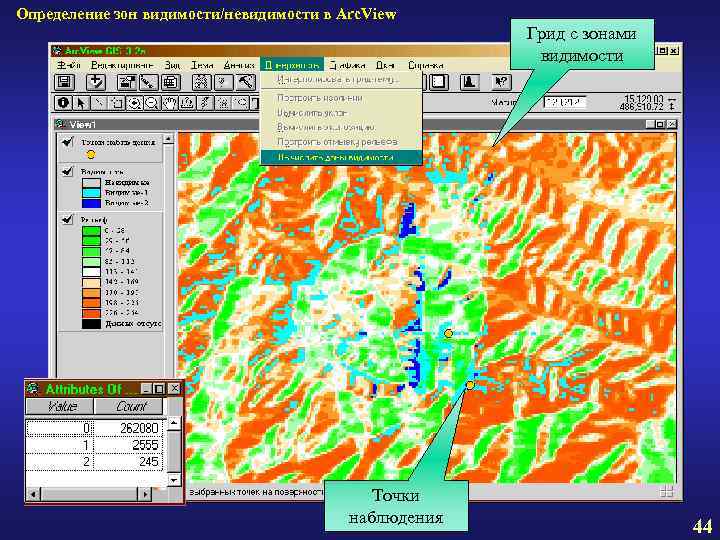
Task: Click the black no-data legend swatch
Action: 91,324
